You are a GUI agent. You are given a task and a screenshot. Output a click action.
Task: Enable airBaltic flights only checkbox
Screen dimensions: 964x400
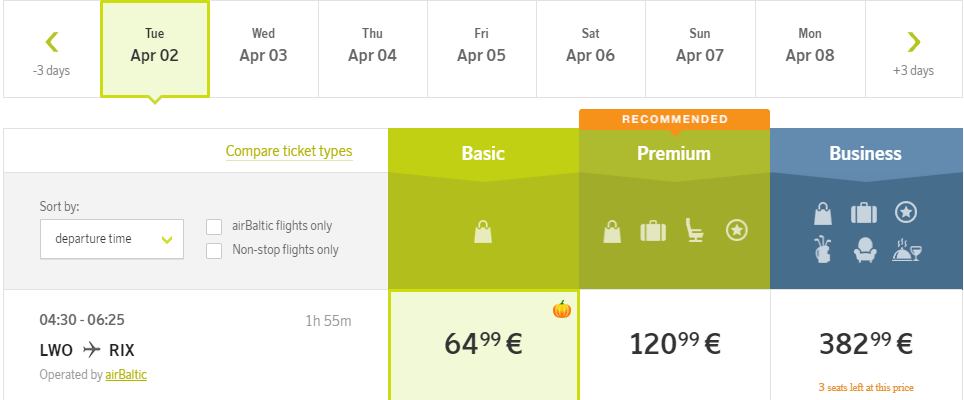tap(214, 226)
